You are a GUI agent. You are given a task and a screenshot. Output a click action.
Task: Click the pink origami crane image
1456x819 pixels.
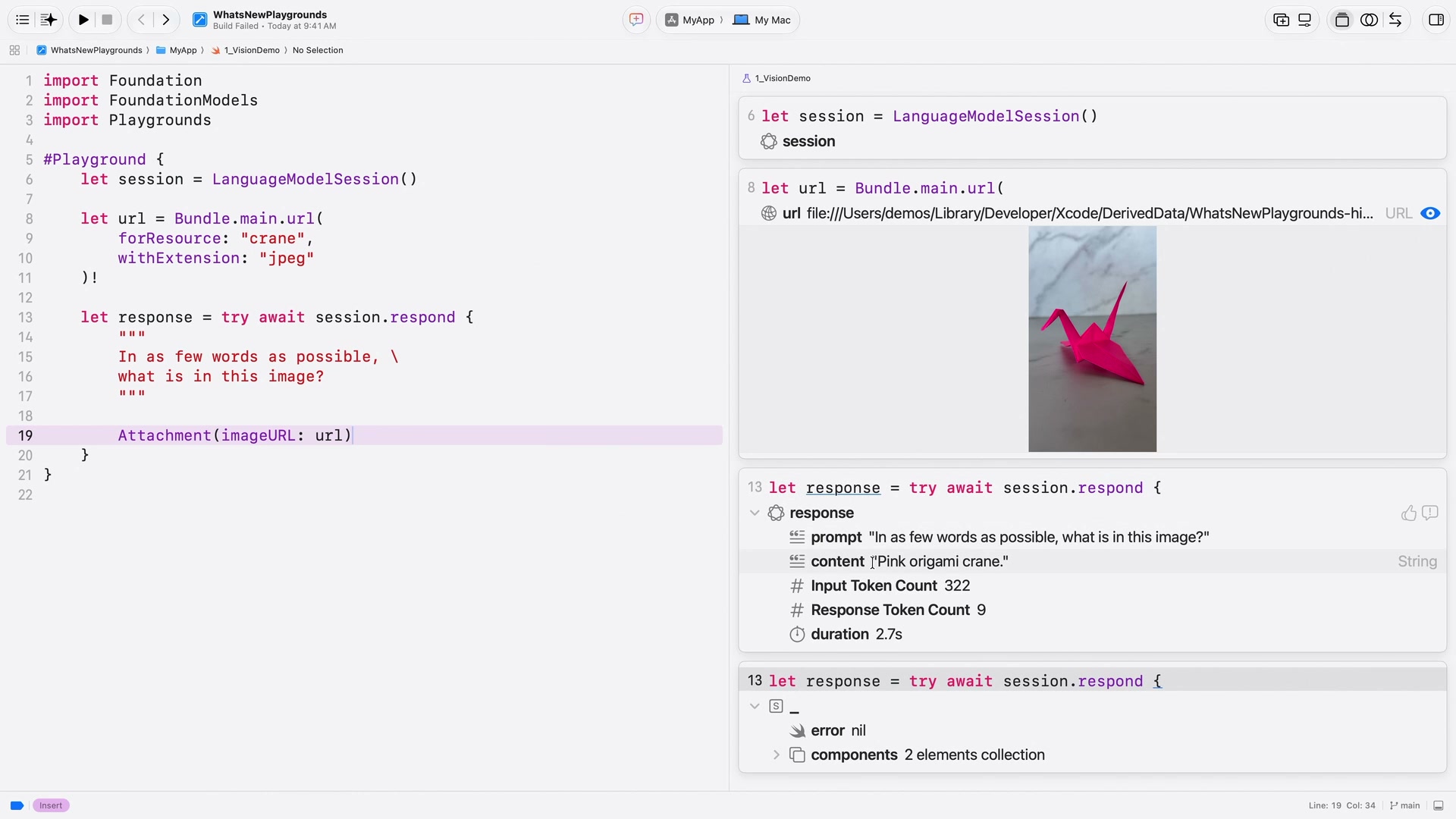tap(1092, 339)
